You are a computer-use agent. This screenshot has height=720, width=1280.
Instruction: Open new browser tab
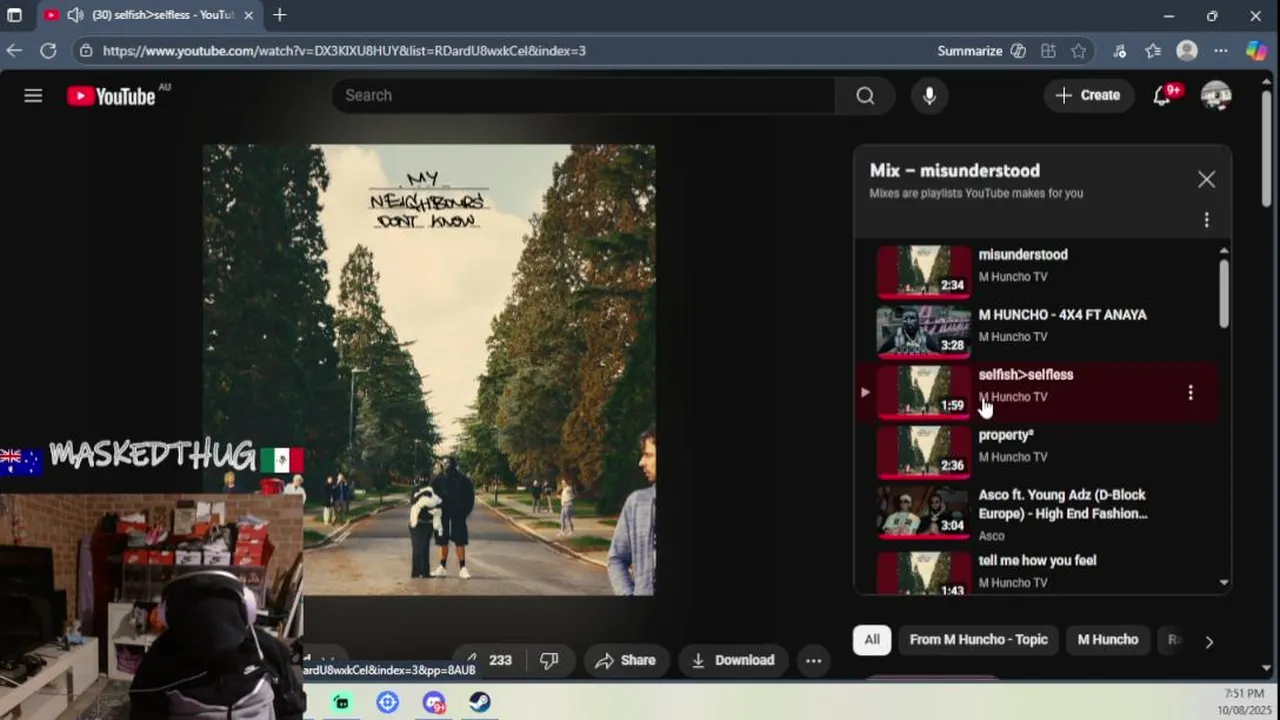(280, 15)
